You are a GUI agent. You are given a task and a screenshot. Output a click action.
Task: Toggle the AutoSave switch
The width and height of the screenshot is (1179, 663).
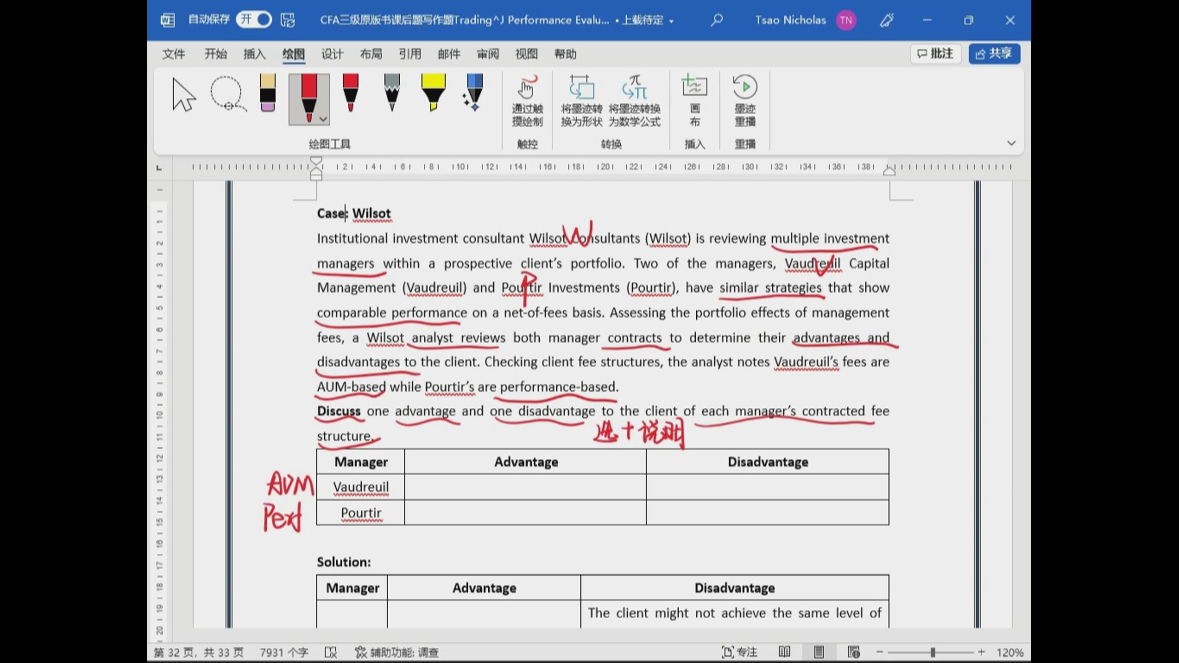[254, 20]
